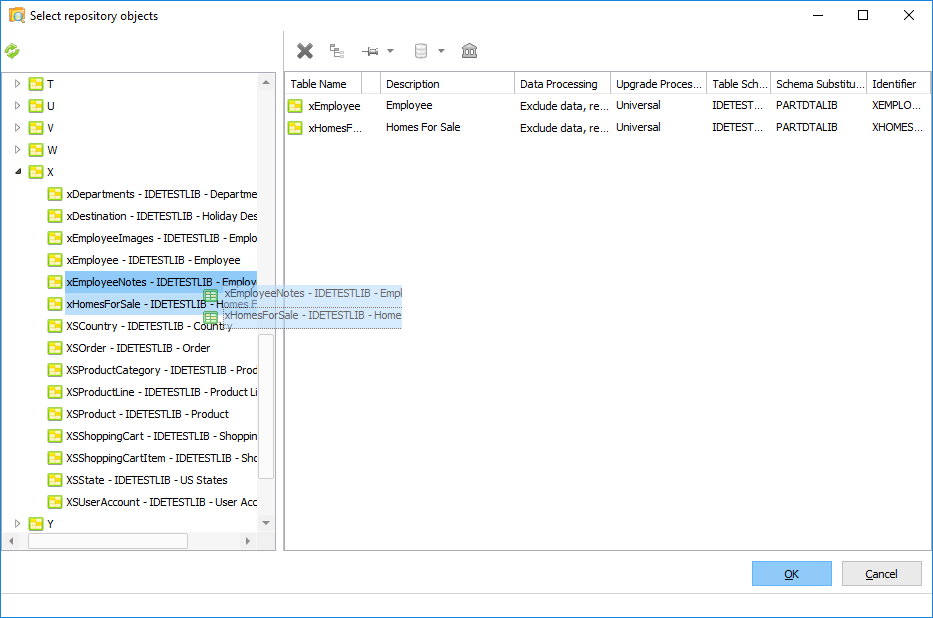The image size is (933, 618).
Task: Select XSOrder - IDETESTLIB - Order tree item
Action: 138,348
